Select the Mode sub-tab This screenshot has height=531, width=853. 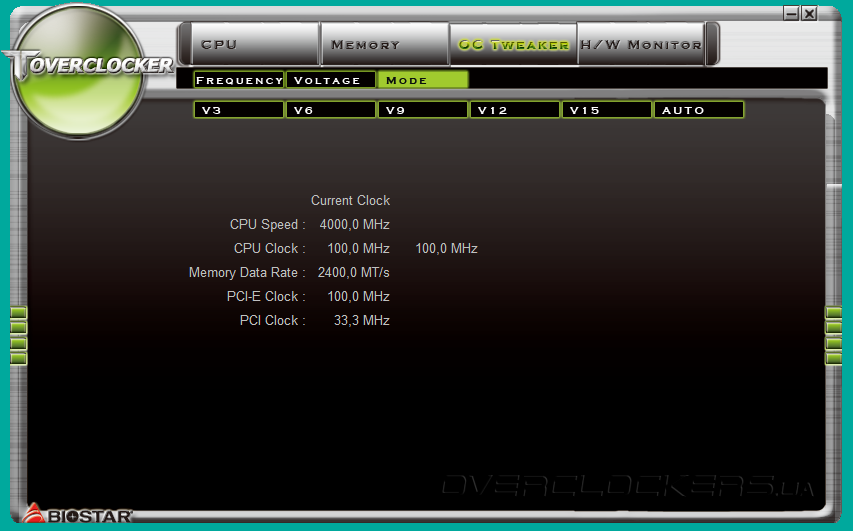(x=423, y=80)
